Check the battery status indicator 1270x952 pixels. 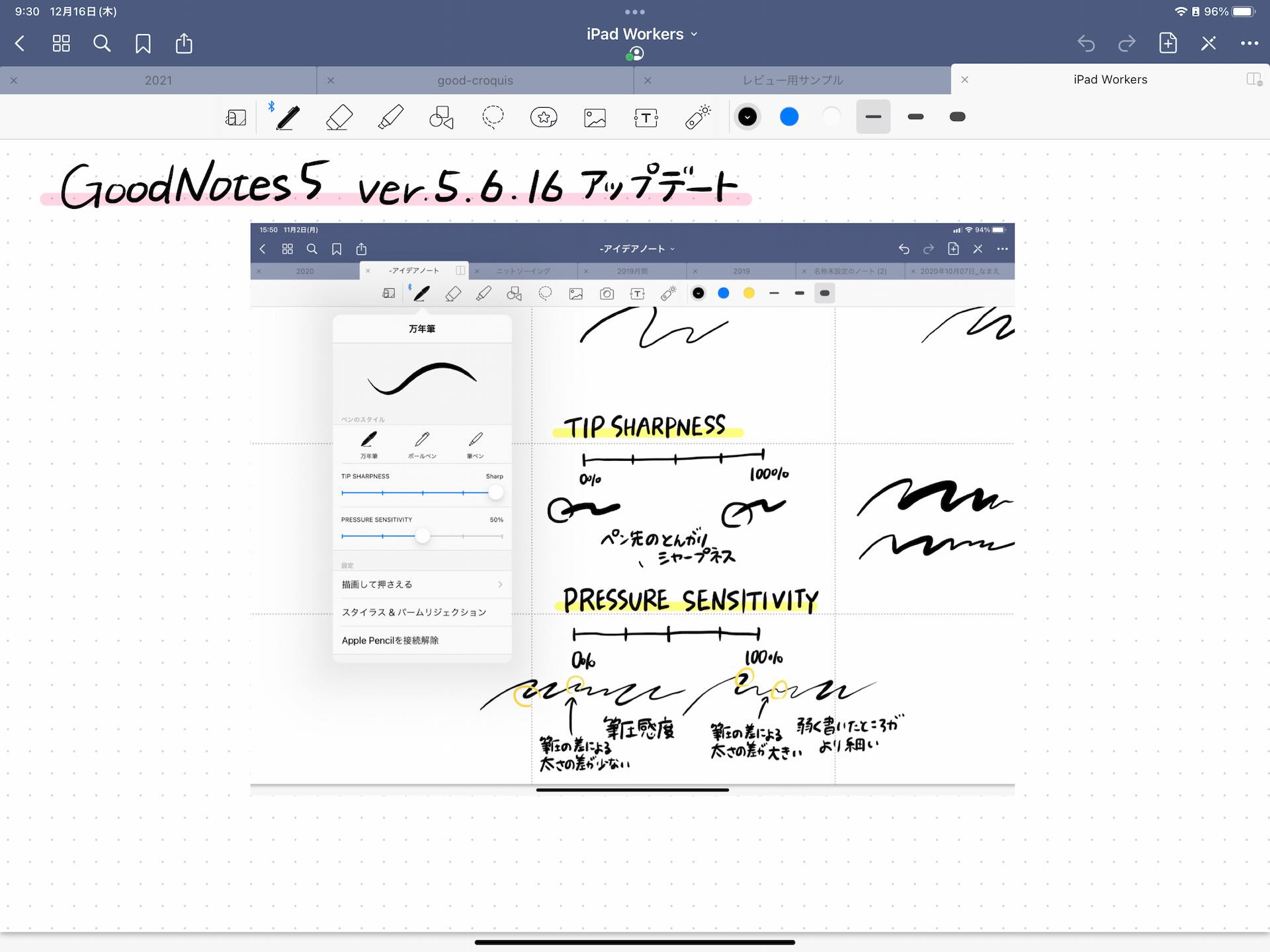click(1244, 11)
